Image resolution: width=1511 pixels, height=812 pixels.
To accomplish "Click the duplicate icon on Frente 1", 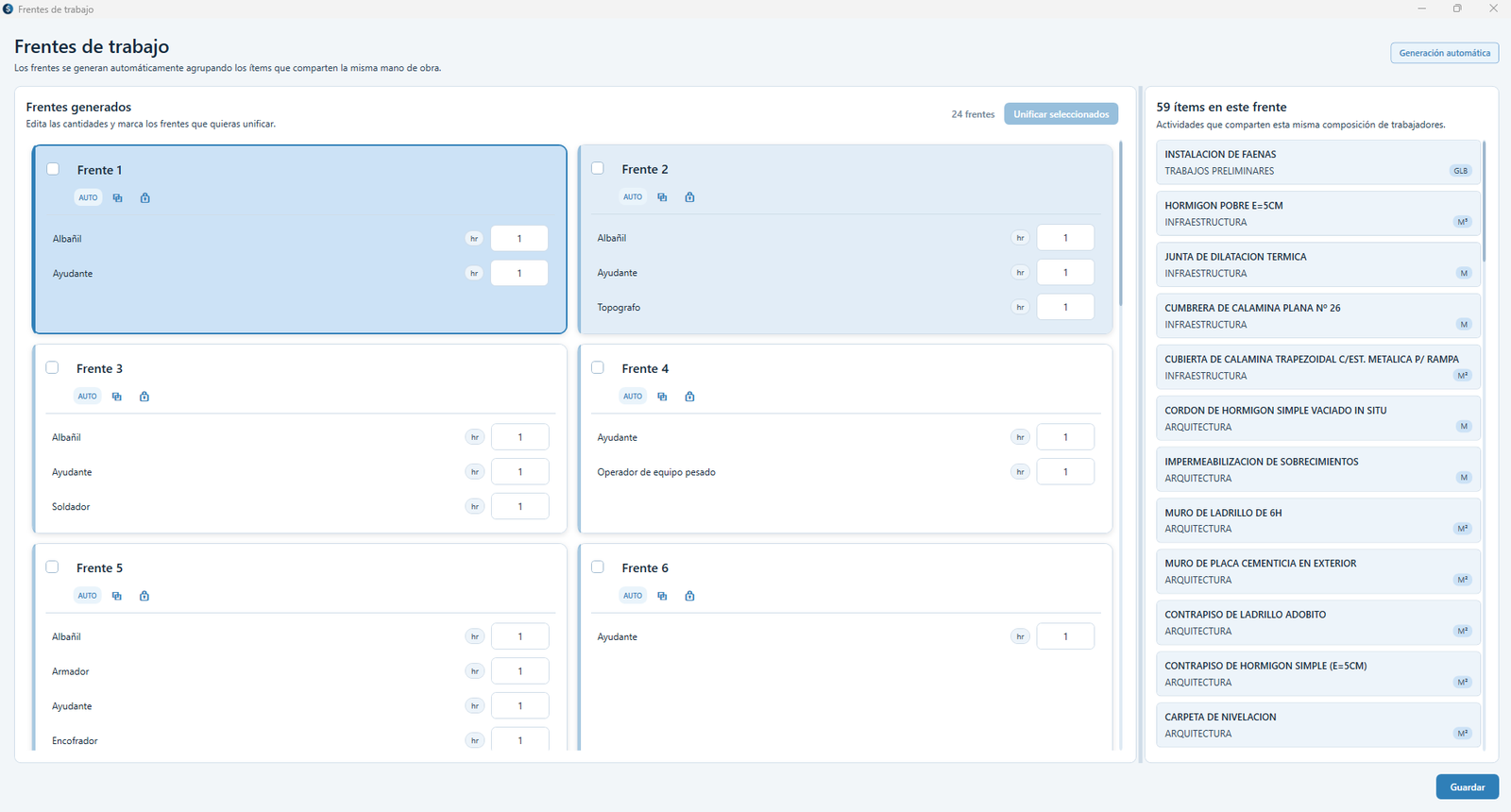I will [x=117, y=198].
